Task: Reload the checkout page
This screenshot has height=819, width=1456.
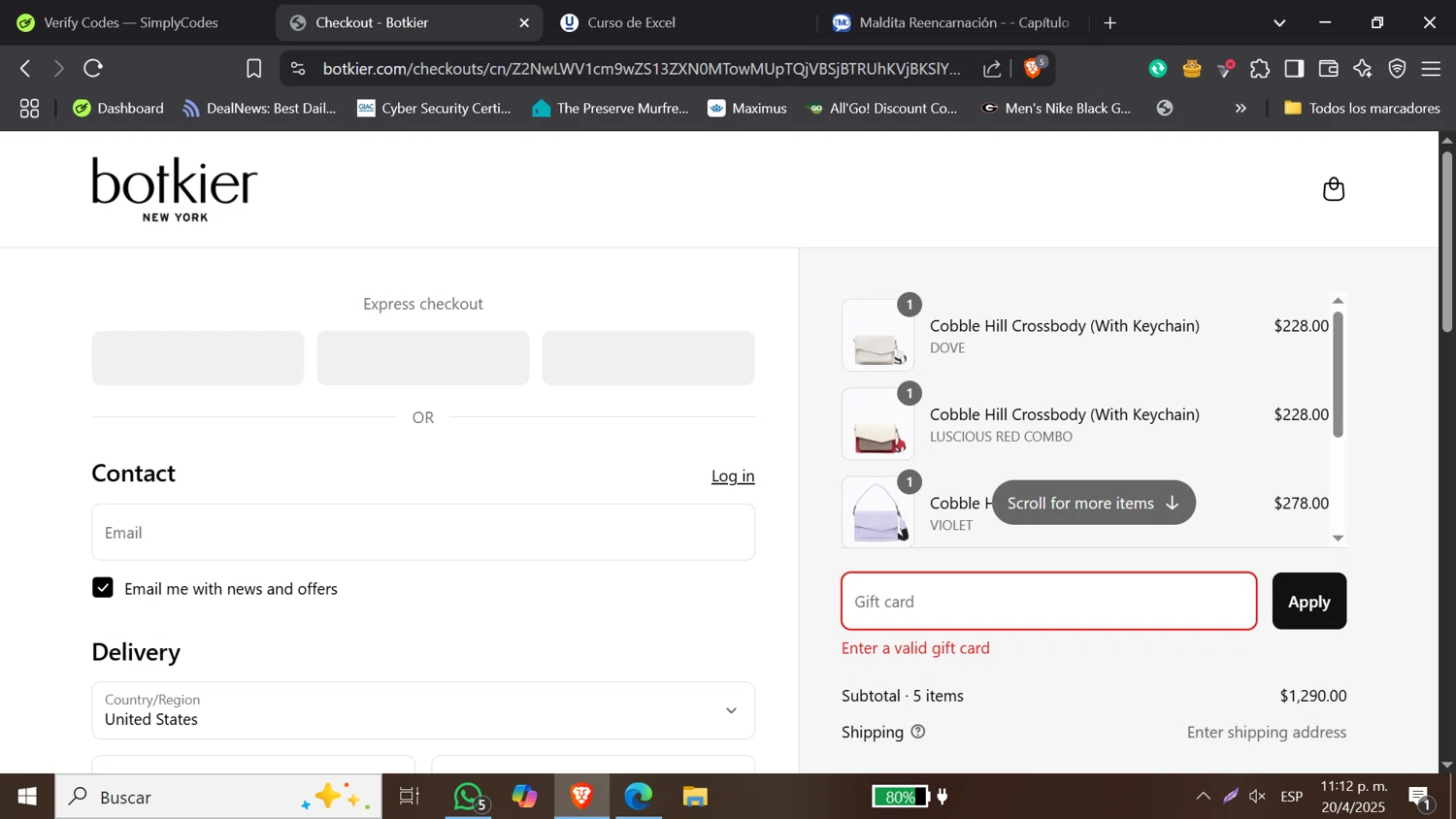Action: pyautogui.click(x=93, y=69)
